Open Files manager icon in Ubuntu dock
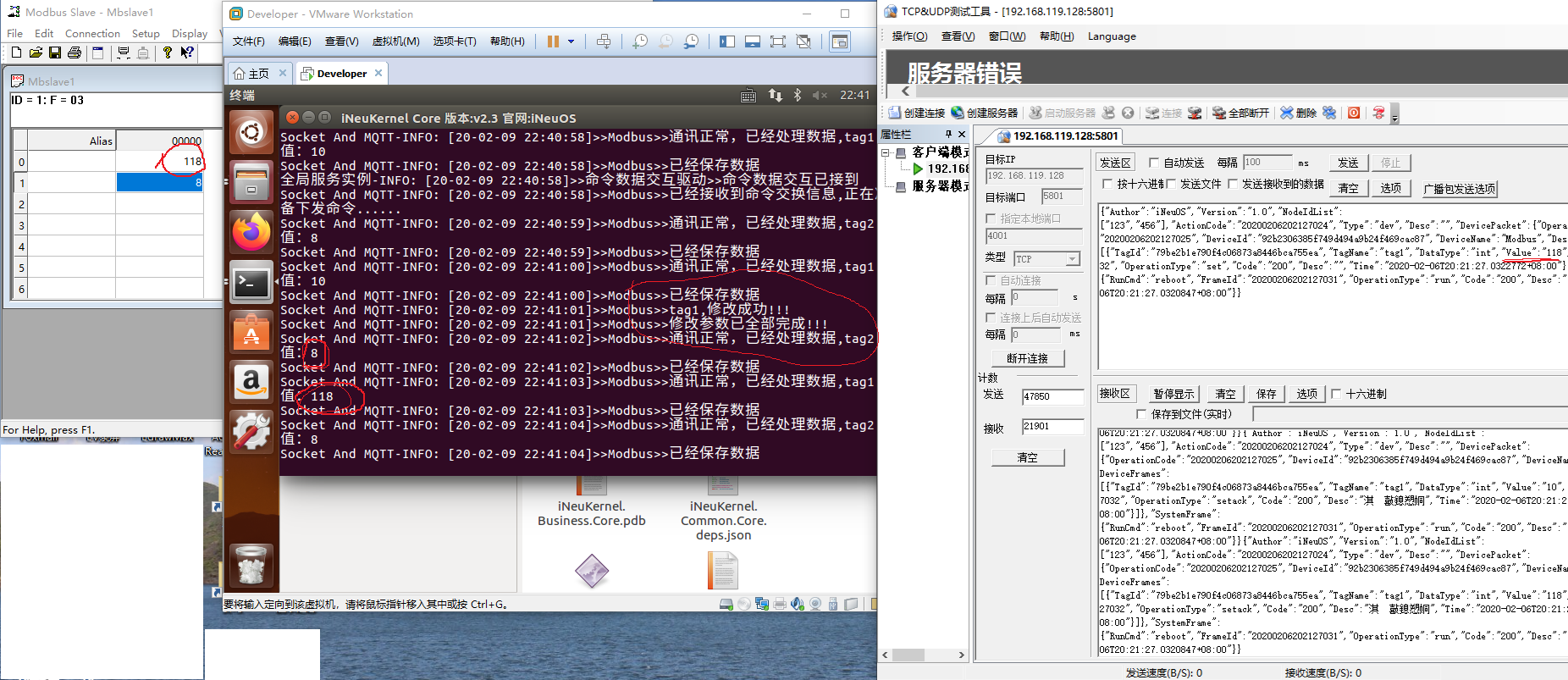Viewport: 1568px width, 680px height. 251,181
